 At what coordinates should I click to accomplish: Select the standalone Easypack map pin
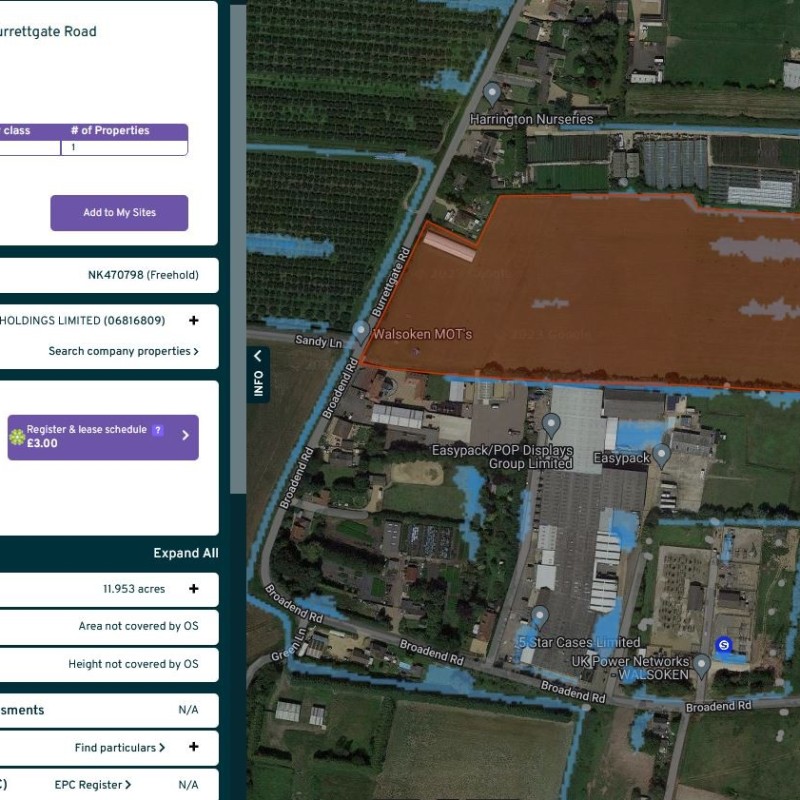coord(661,455)
